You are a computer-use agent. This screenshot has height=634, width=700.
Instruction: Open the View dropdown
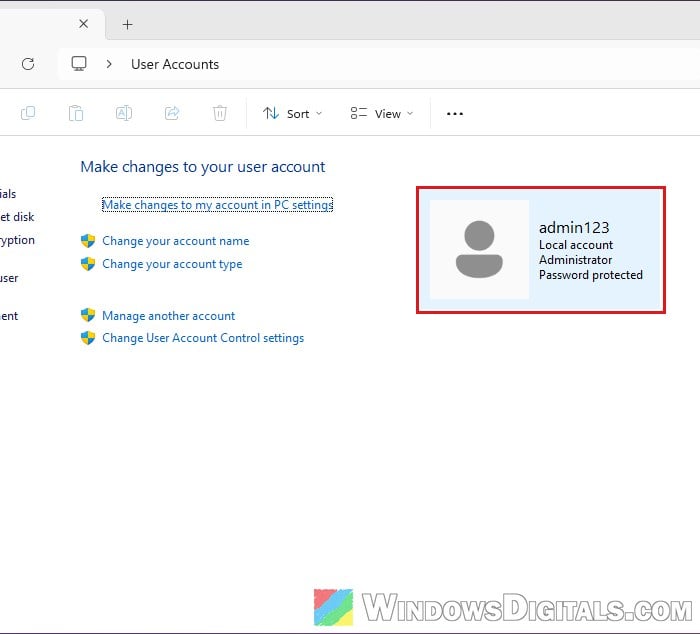pos(382,113)
